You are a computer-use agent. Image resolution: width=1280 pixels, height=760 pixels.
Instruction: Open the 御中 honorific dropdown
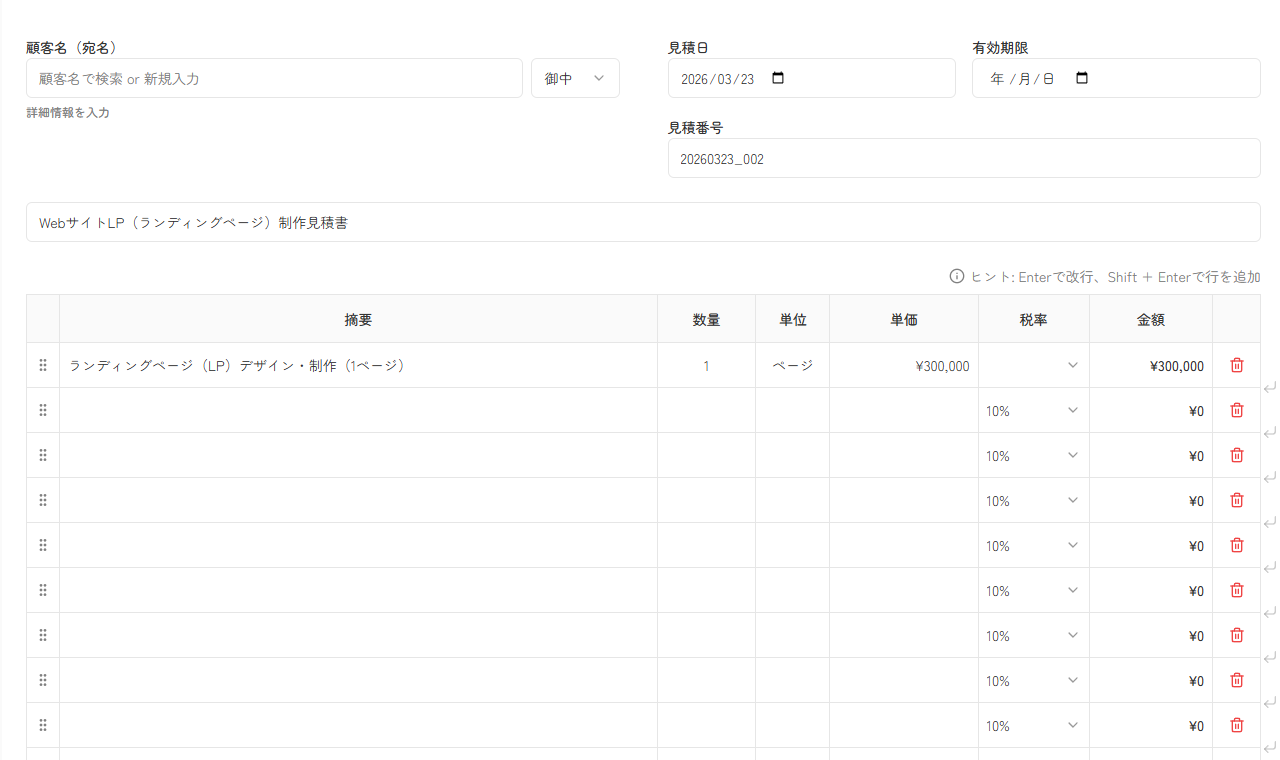point(575,78)
